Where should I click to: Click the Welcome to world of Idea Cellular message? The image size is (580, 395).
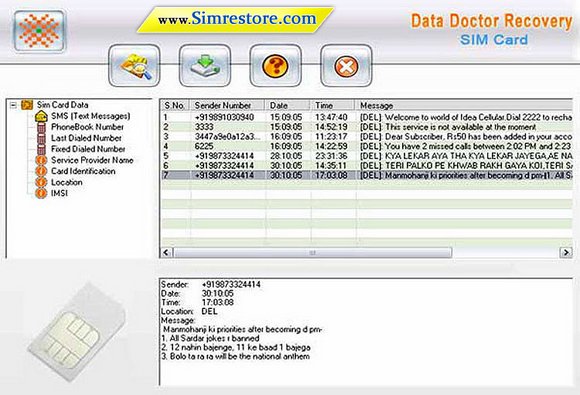pyautogui.click(x=466, y=117)
